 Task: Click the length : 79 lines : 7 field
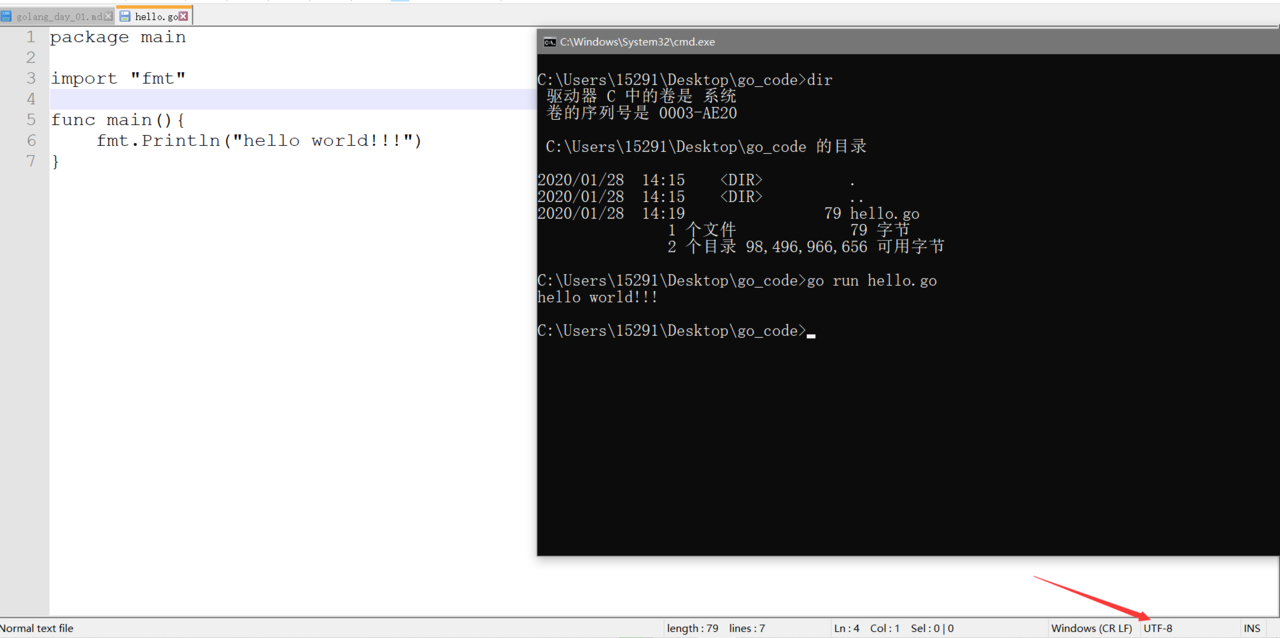point(715,628)
